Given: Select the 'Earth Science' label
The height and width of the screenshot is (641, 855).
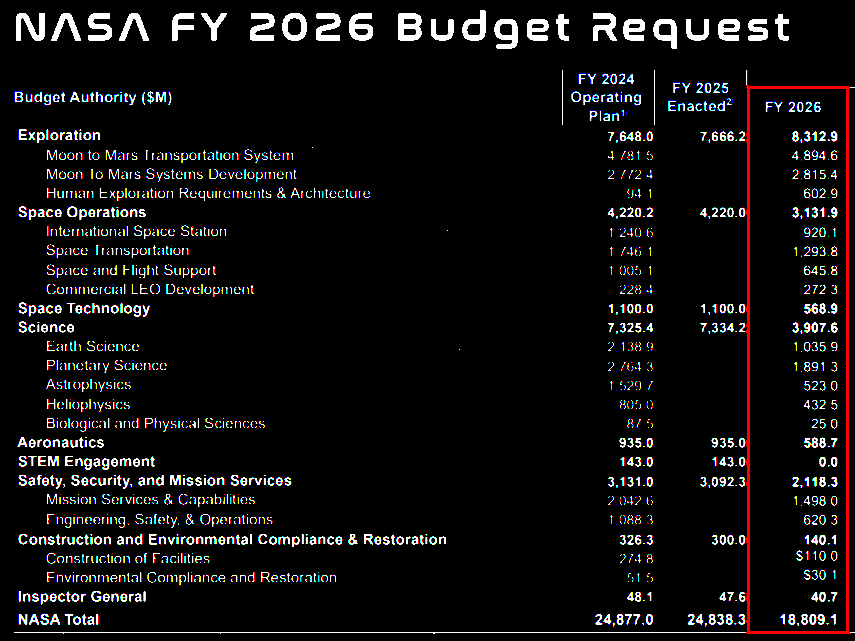Looking at the screenshot, I should tap(93, 347).
